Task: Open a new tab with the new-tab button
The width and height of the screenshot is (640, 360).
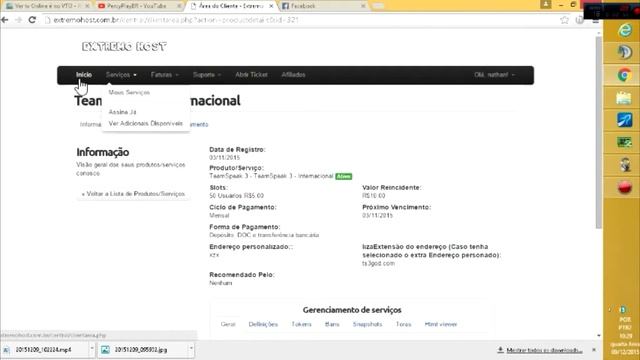Action: 378,6
